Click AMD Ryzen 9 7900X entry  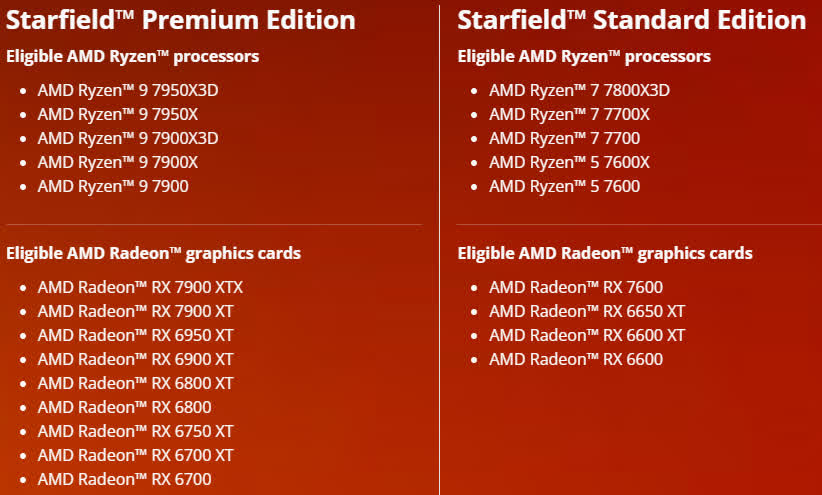point(118,163)
